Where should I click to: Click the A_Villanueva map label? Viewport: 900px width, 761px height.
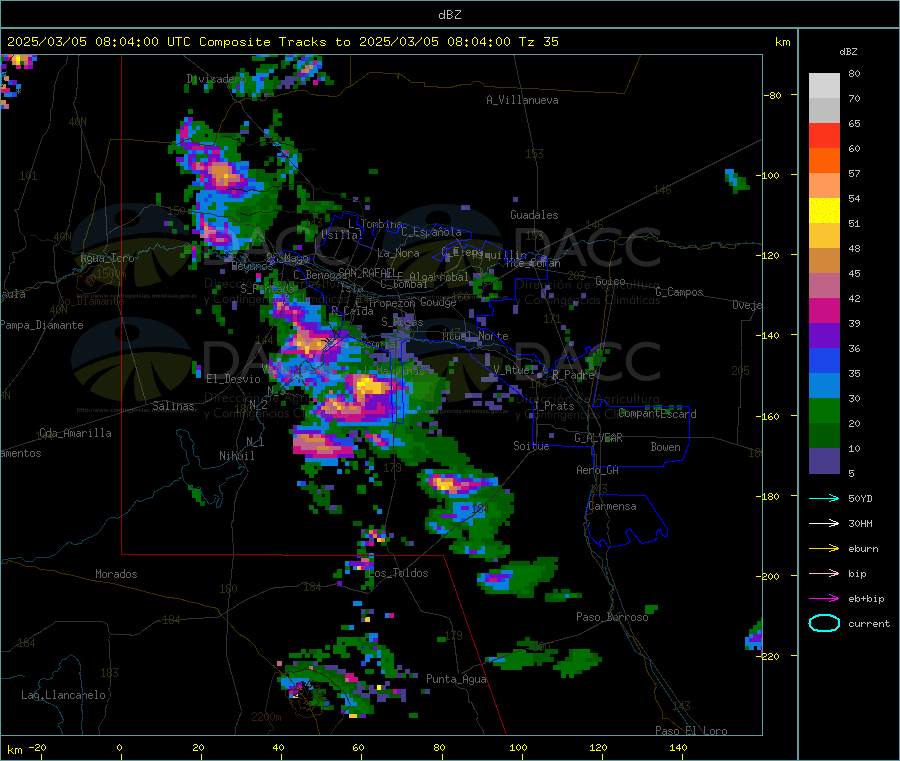coord(522,100)
